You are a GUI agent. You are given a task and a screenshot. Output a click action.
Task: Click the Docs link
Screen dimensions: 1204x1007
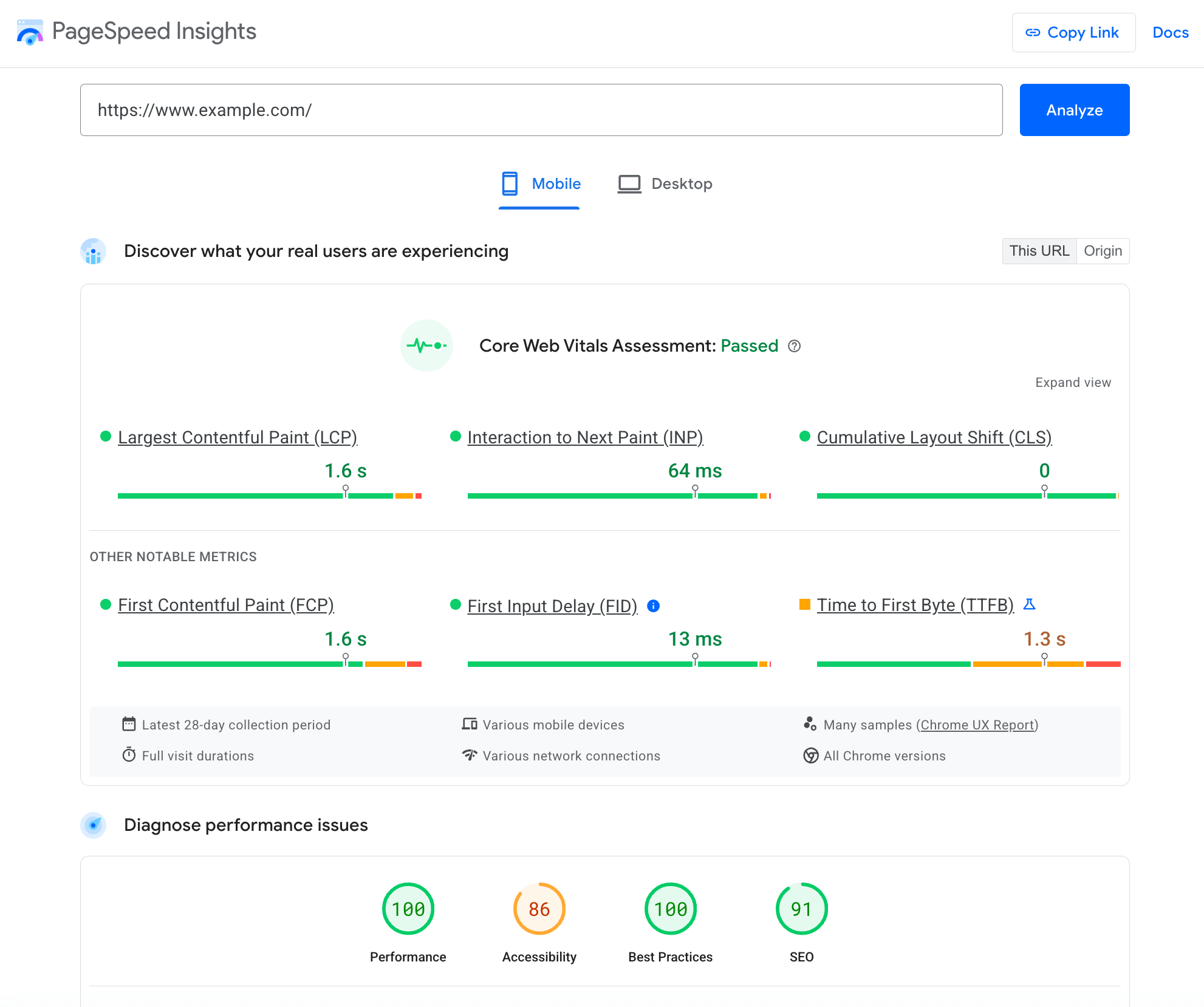1170,33
